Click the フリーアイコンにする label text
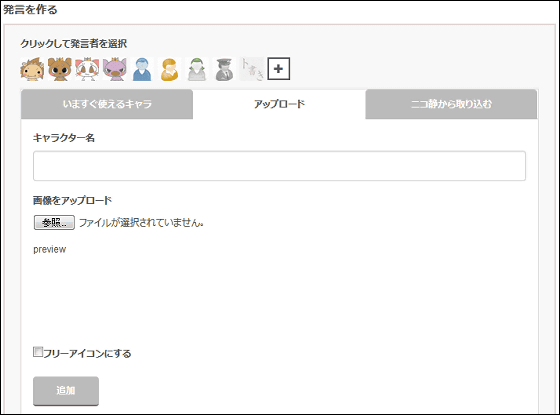 (x=87, y=354)
